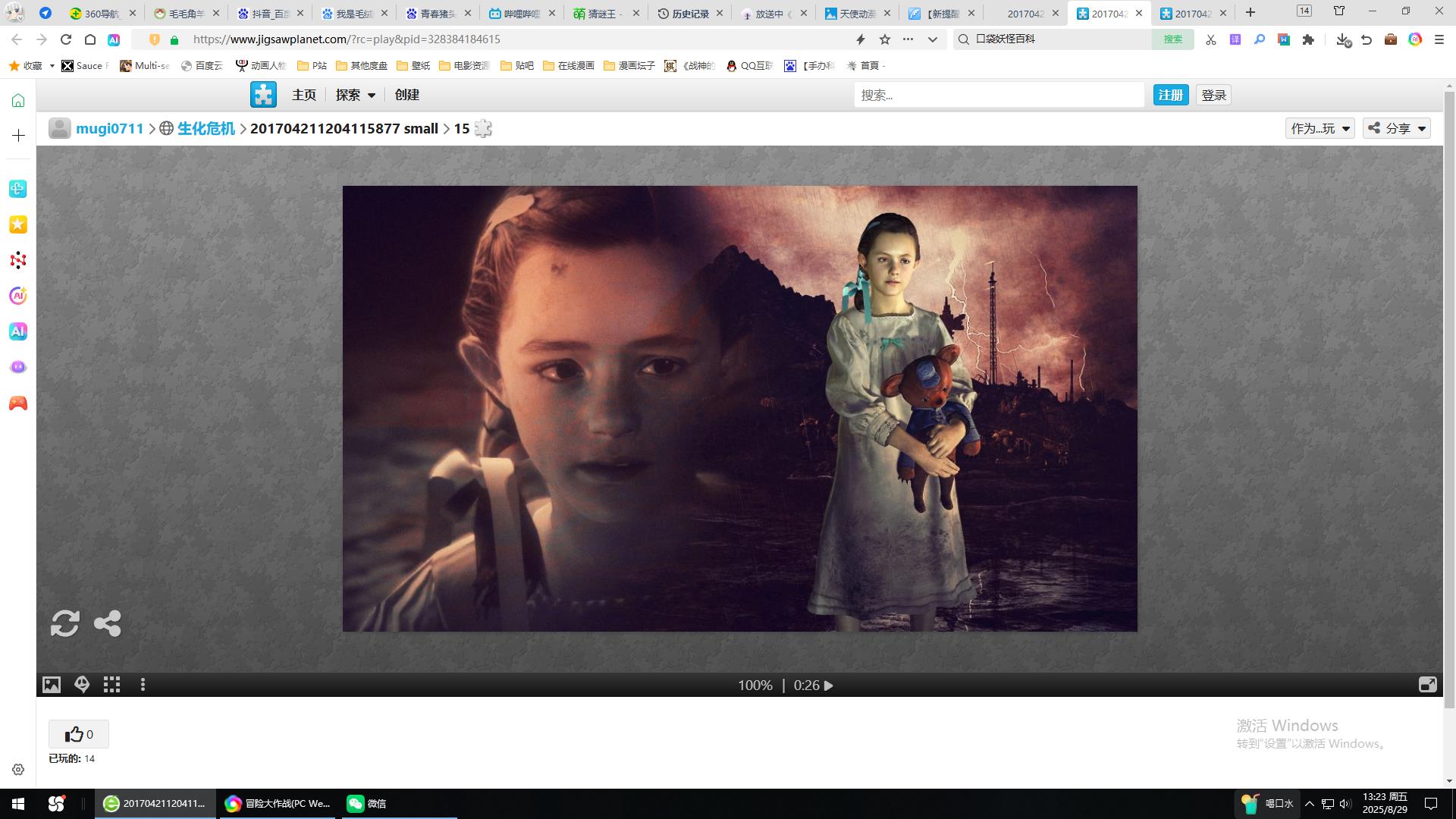Expand the address bar history dropdown arrow
1456x819 pixels.
point(933,39)
